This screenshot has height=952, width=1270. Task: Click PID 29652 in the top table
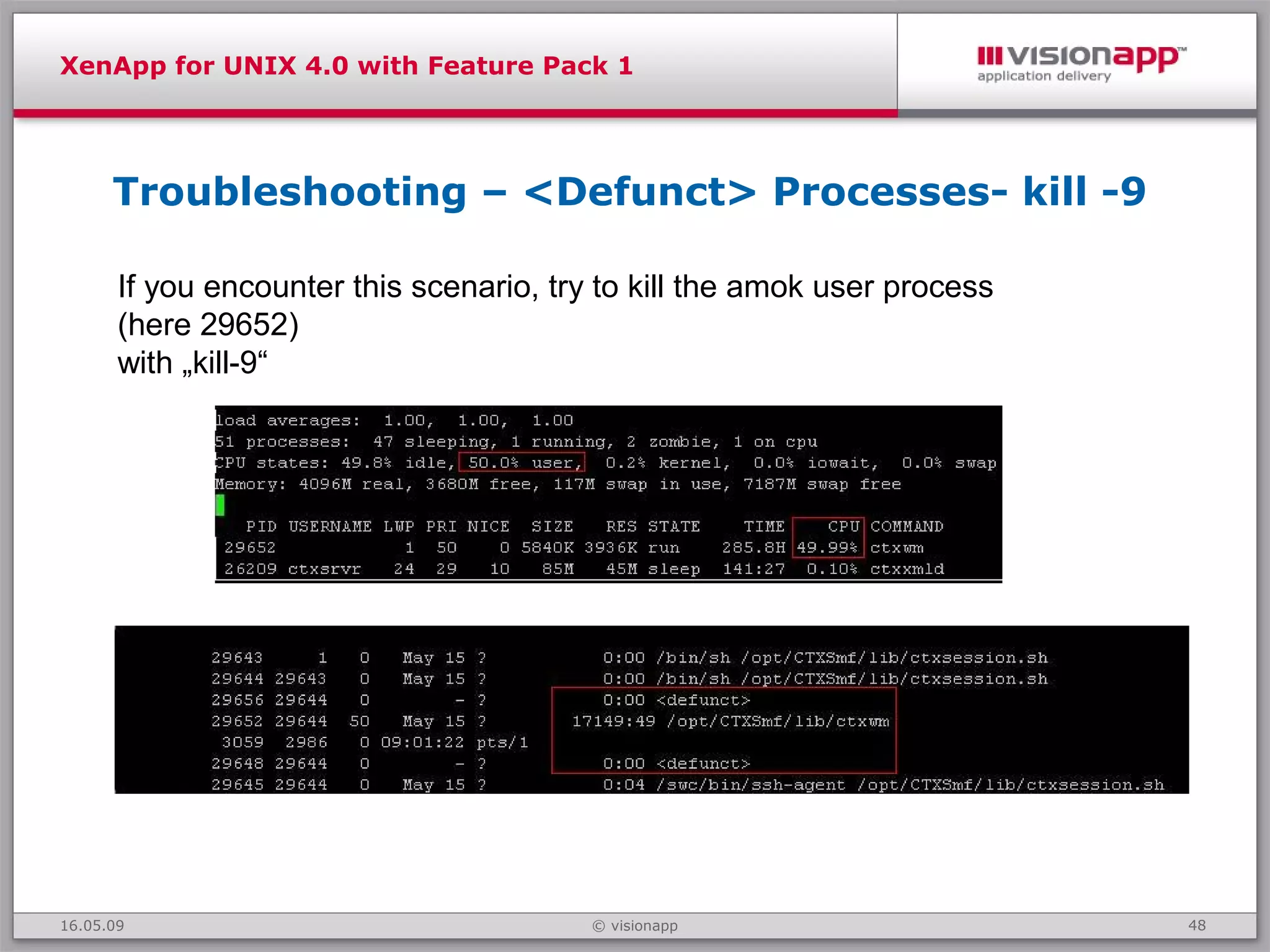250,547
